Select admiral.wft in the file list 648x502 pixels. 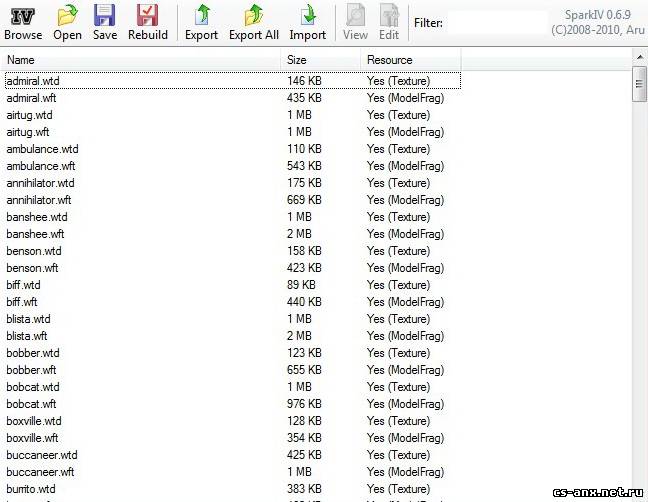click(x=233, y=98)
